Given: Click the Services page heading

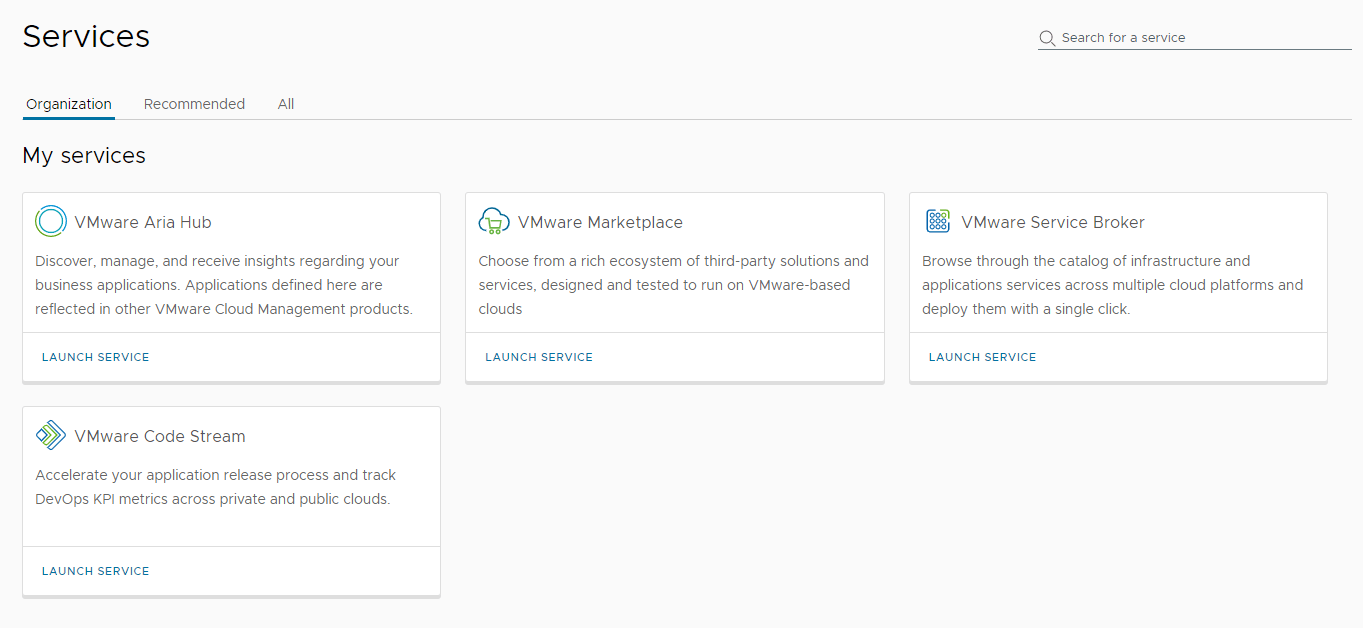Looking at the screenshot, I should pyautogui.click(x=86, y=36).
